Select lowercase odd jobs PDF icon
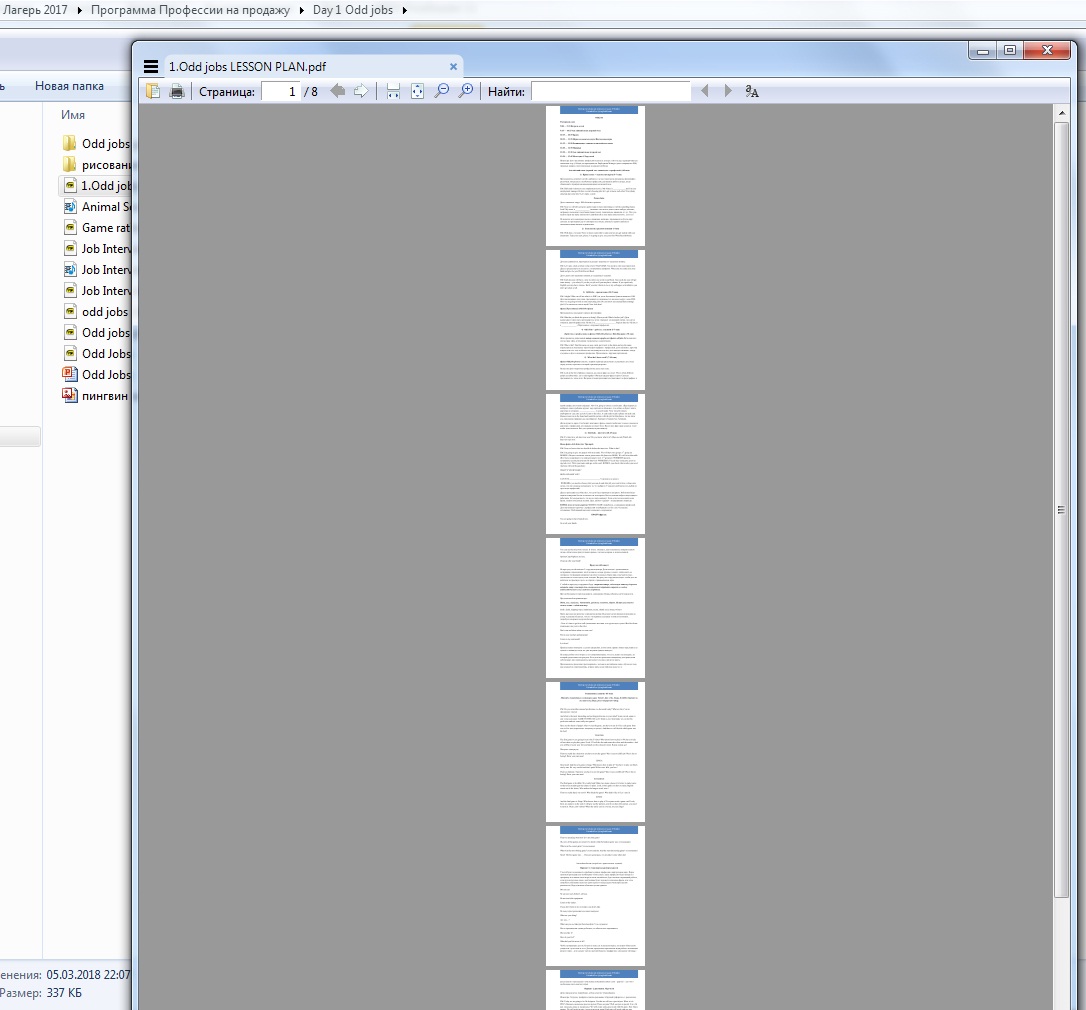The image size is (1086, 1010). (70, 312)
